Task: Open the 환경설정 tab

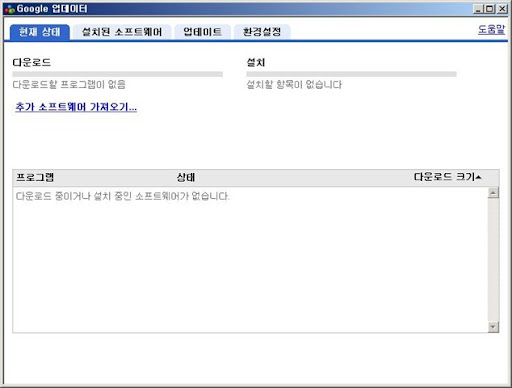Action: click(262, 32)
